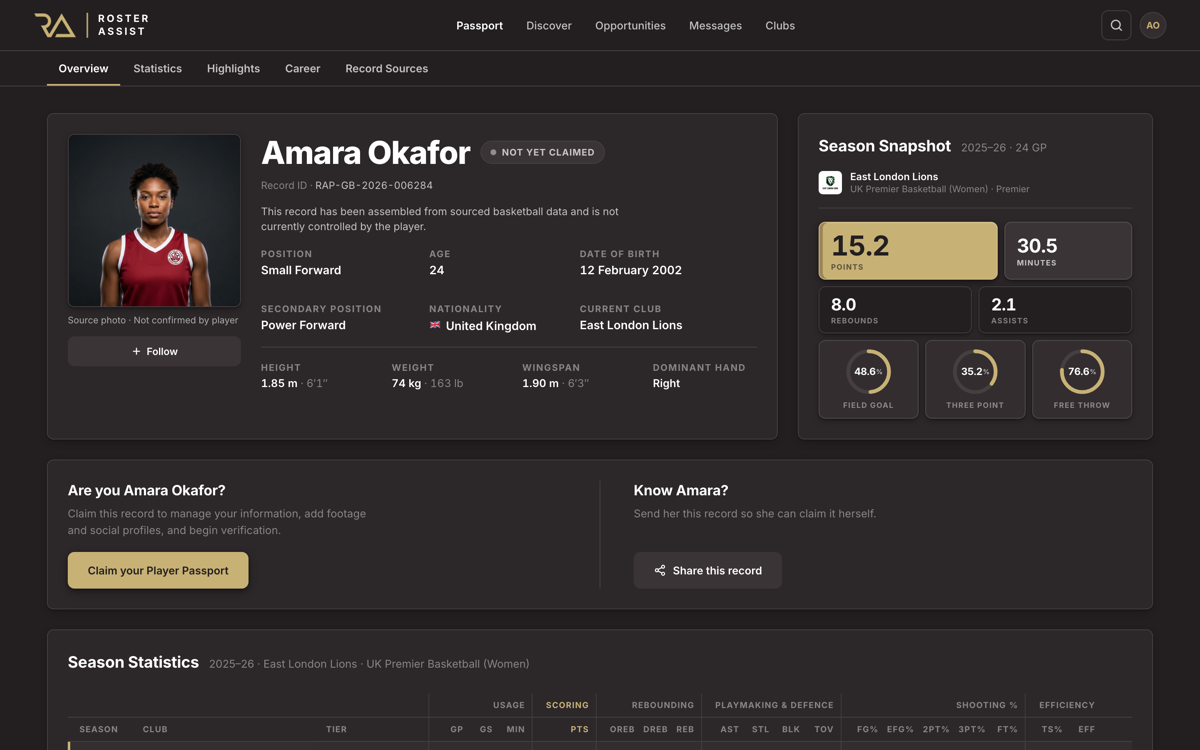
Task: Open Opportunities in the top navigation
Action: [x=630, y=25]
